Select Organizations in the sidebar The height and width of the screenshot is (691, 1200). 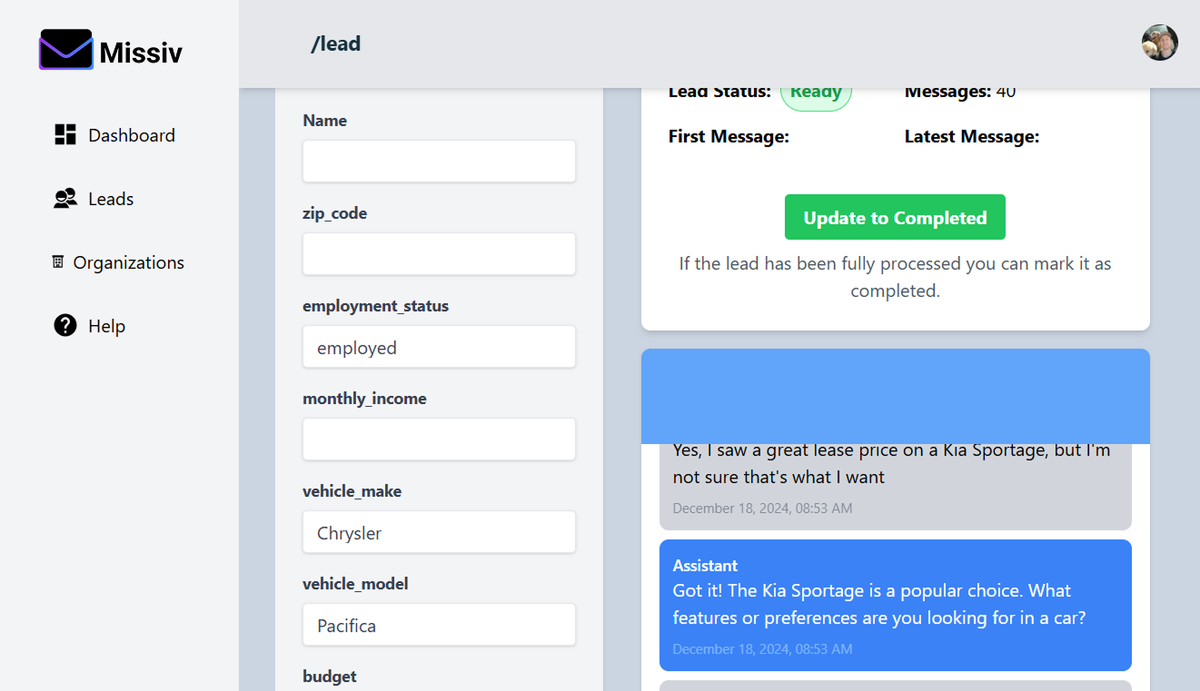point(128,262)
